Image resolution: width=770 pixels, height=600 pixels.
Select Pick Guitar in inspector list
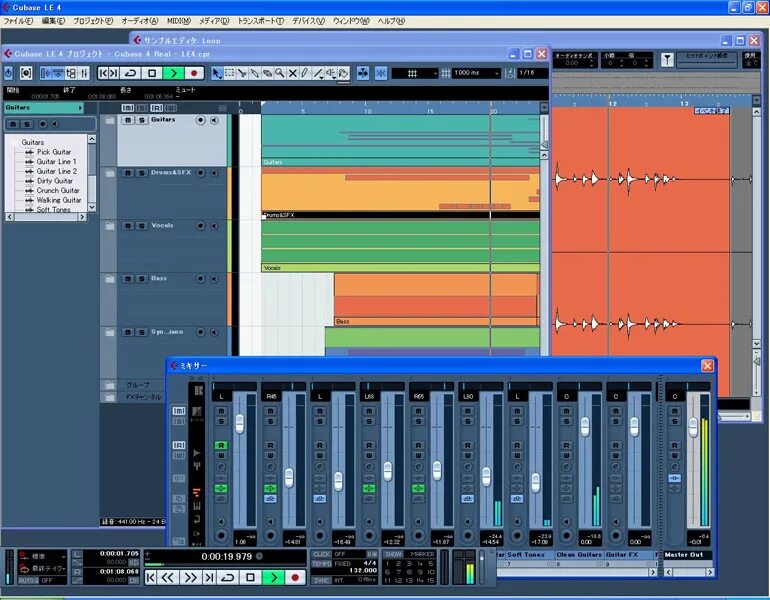click(54, 152)
